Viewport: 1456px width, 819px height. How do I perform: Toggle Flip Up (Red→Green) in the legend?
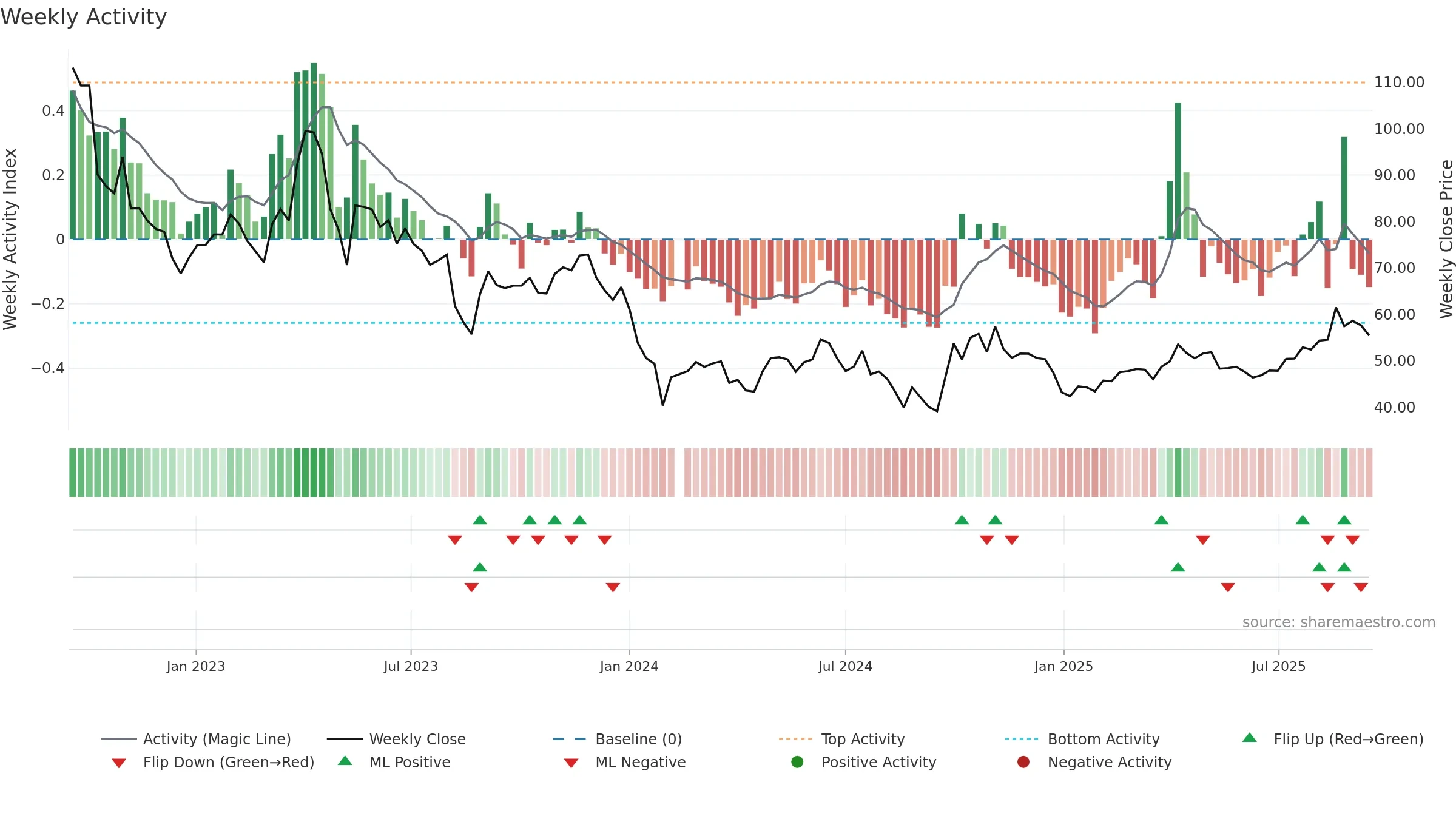(1332, 739)
